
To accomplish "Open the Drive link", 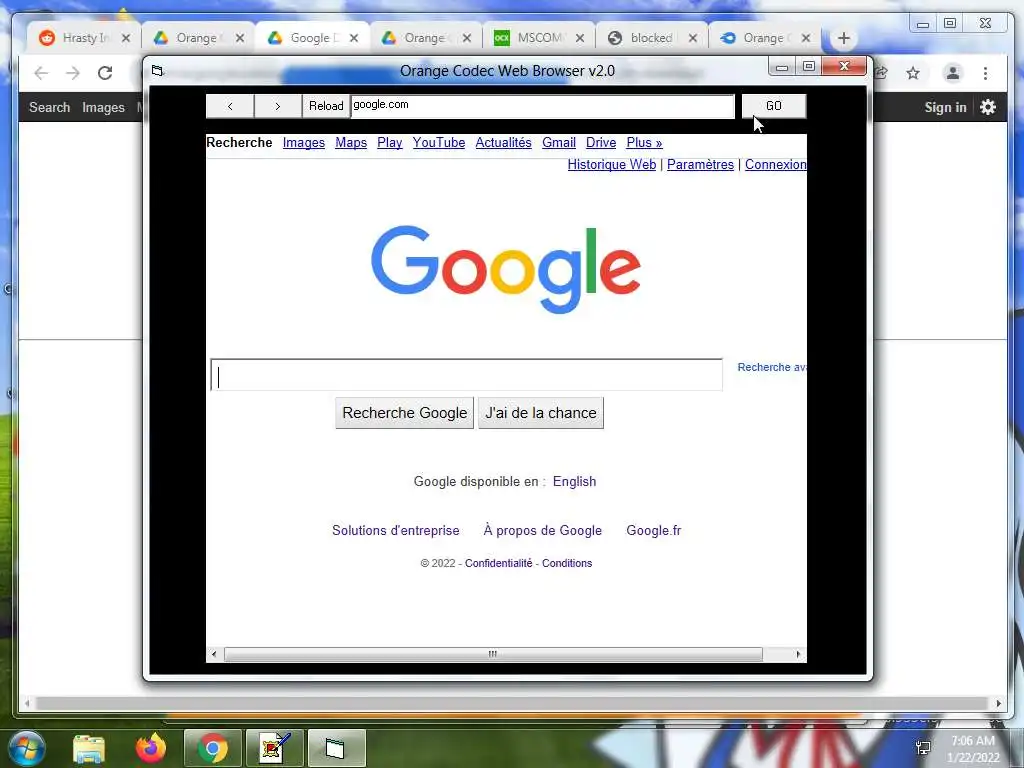I will 601,142.
